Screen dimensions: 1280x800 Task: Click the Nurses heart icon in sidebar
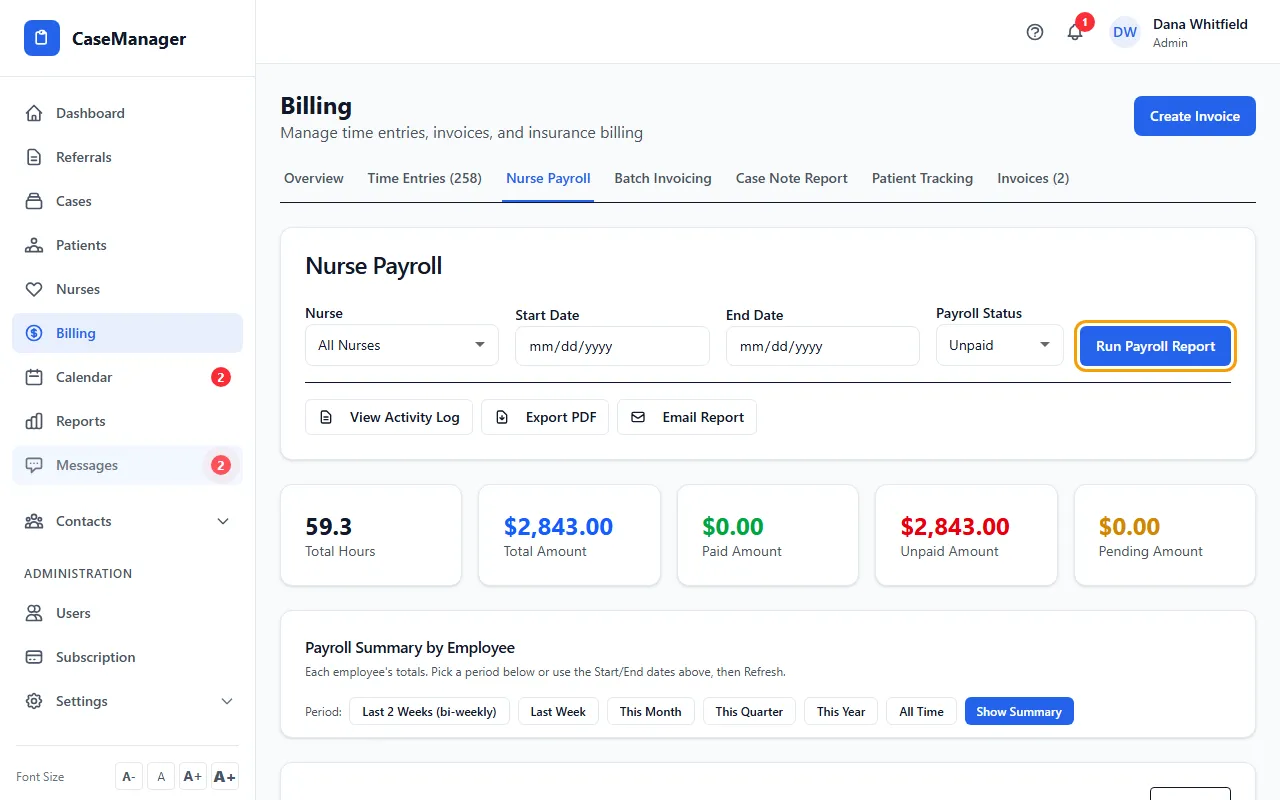[34, 289]
